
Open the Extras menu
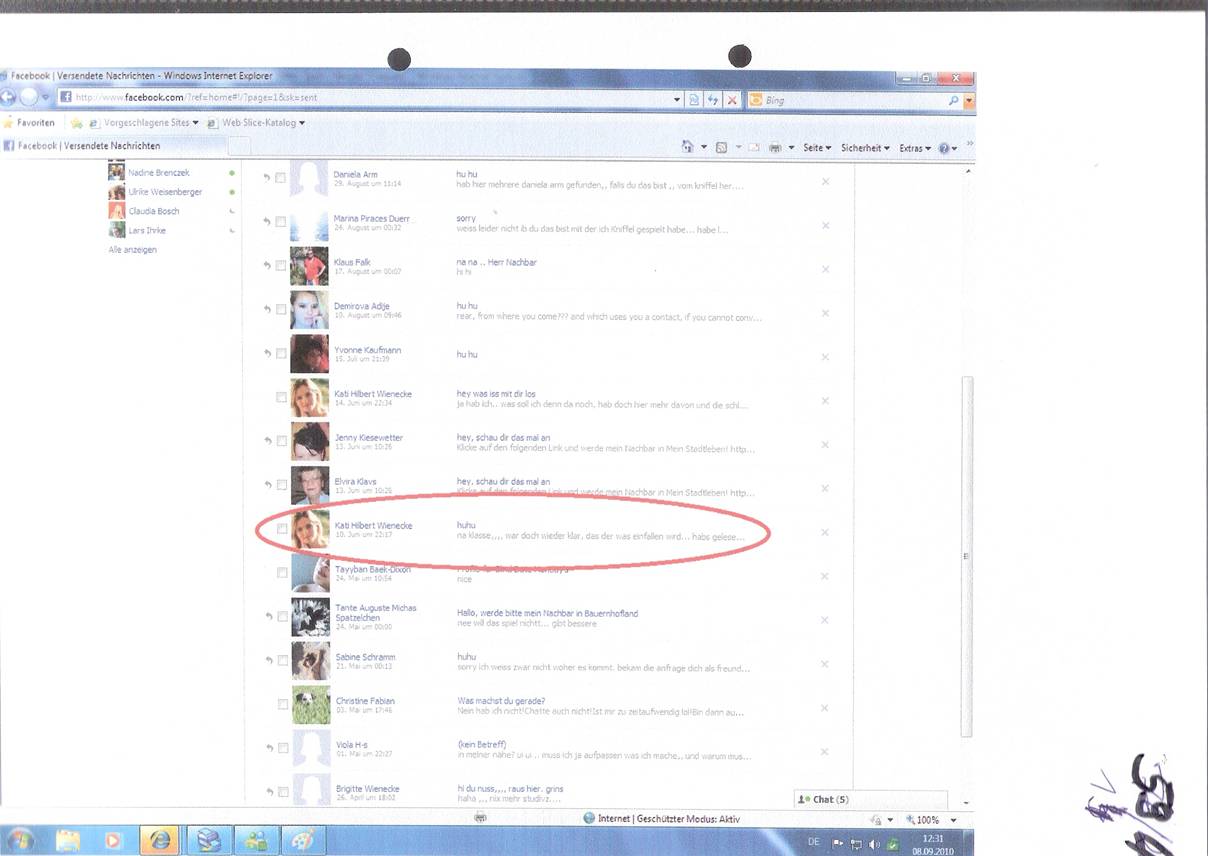(x=914, y=148)
